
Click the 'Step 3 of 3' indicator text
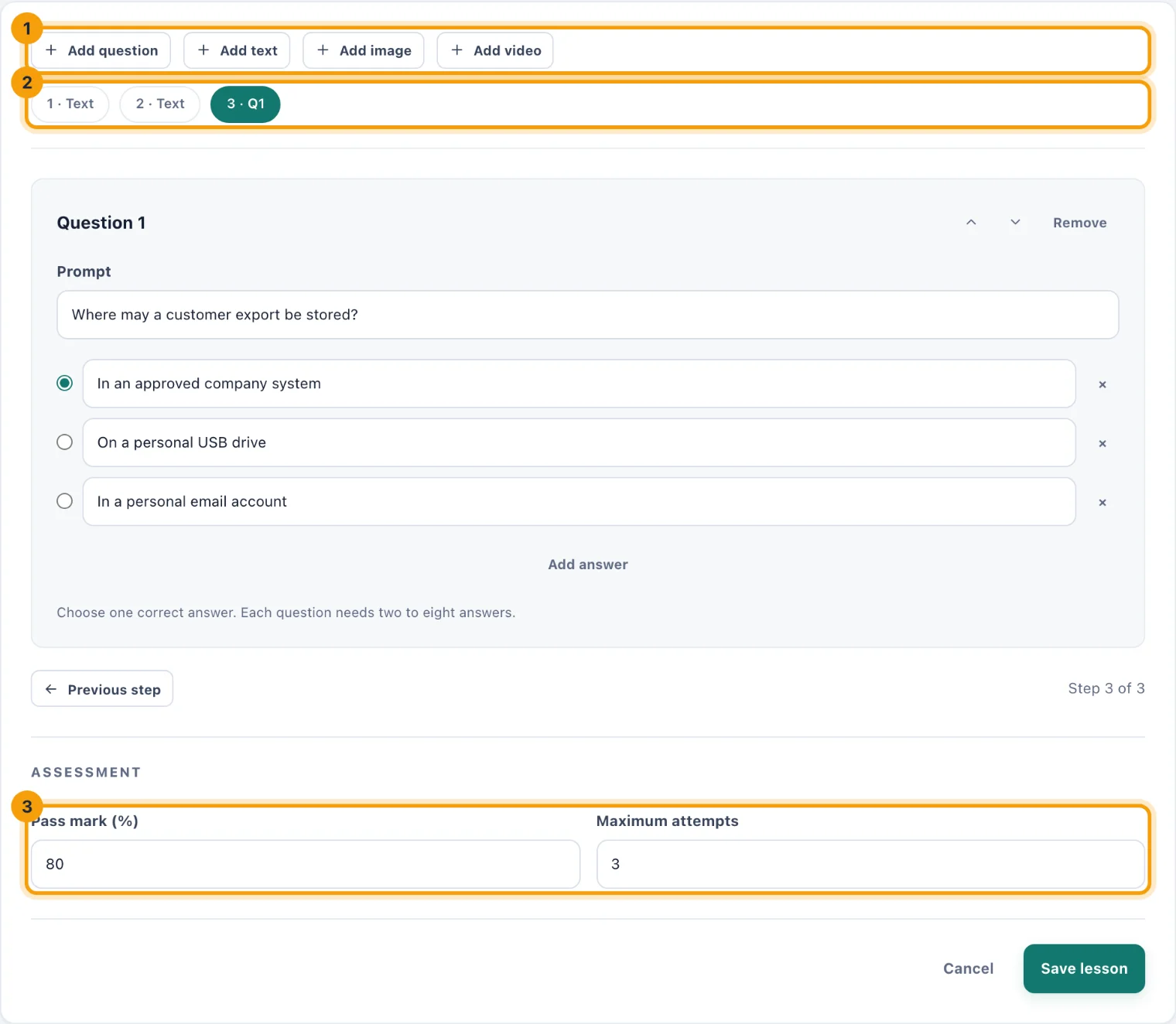(1106, 688)
